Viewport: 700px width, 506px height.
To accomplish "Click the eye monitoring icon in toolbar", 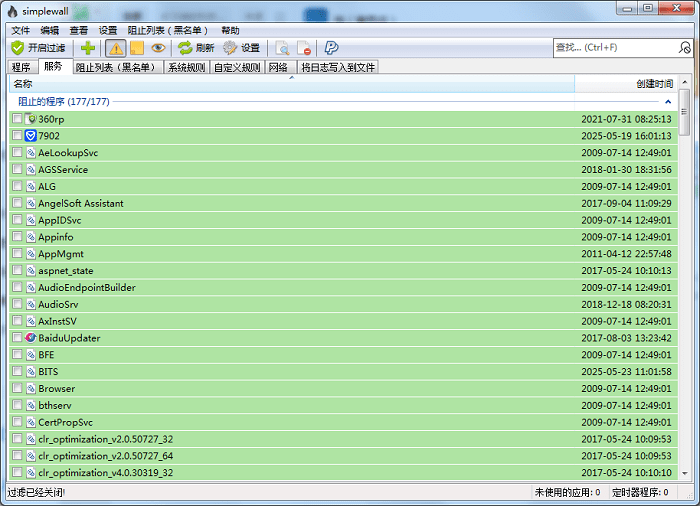I will click(x=158, y=48).
